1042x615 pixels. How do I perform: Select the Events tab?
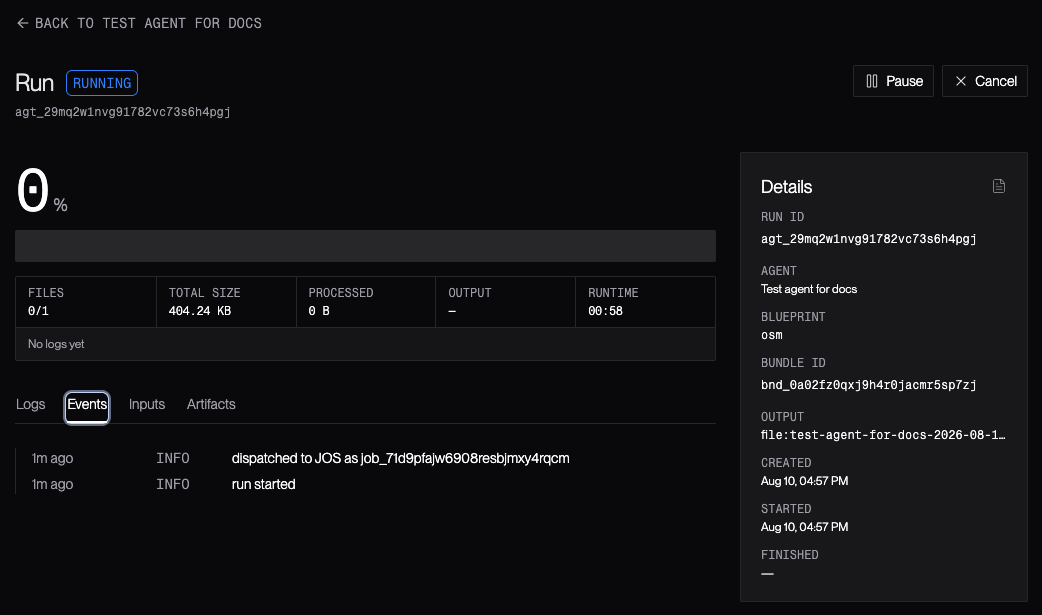click(x=87, y=404)
